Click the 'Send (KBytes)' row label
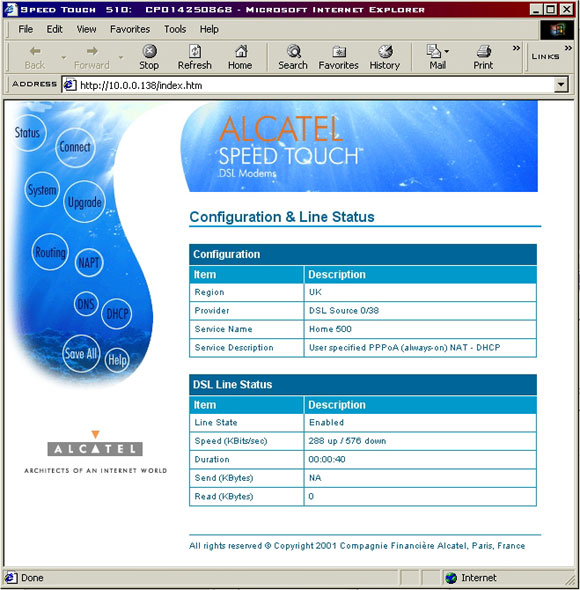Image resolution: width=580 pixels, height=590 pixels. point(224,478)
